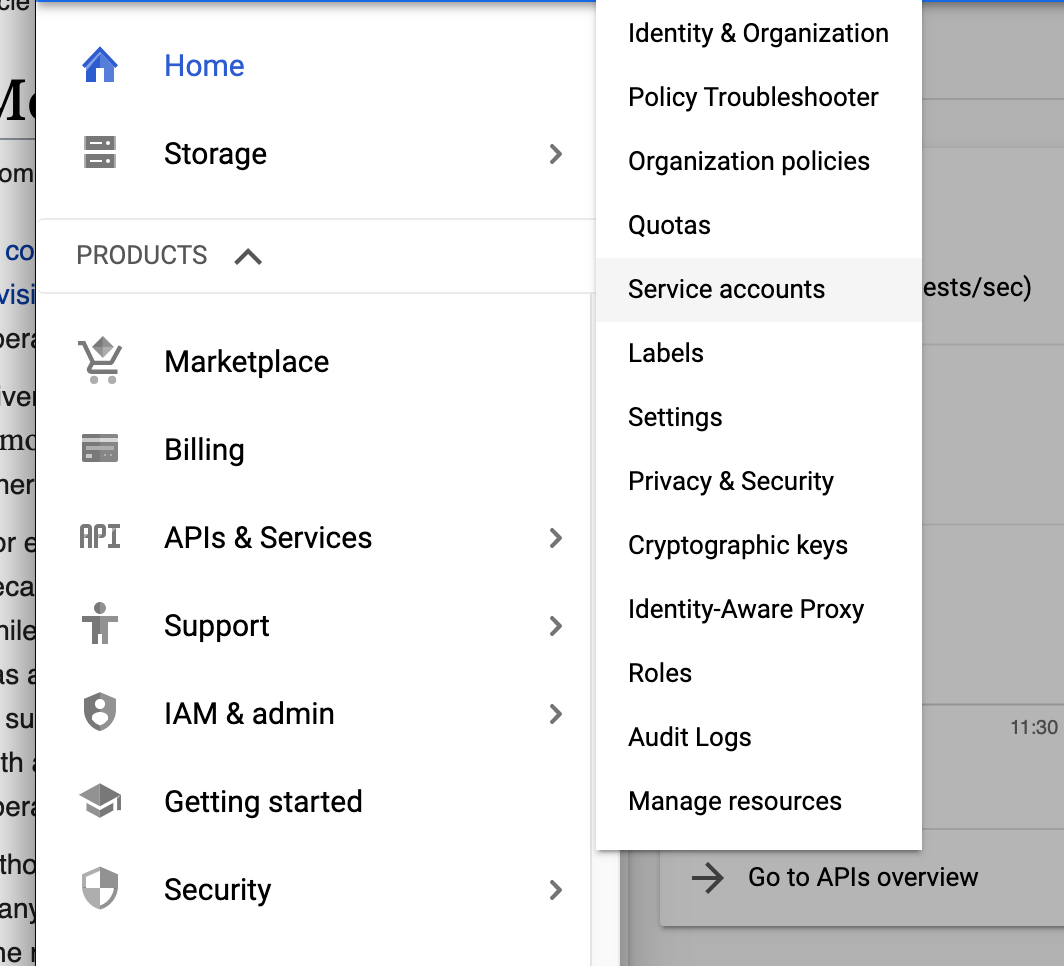Viewport: 1064px width, 966px height.
Task: Collapse the PRODUCTS section chevron
Action: pos(248,256)
